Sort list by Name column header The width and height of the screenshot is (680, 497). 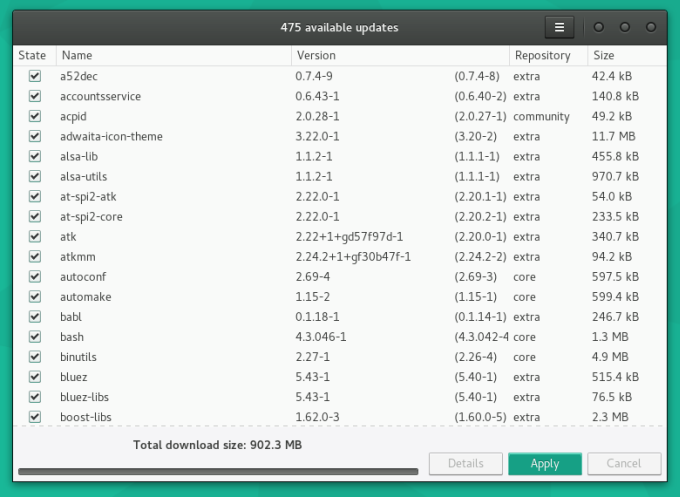click(x=77, y=56)
